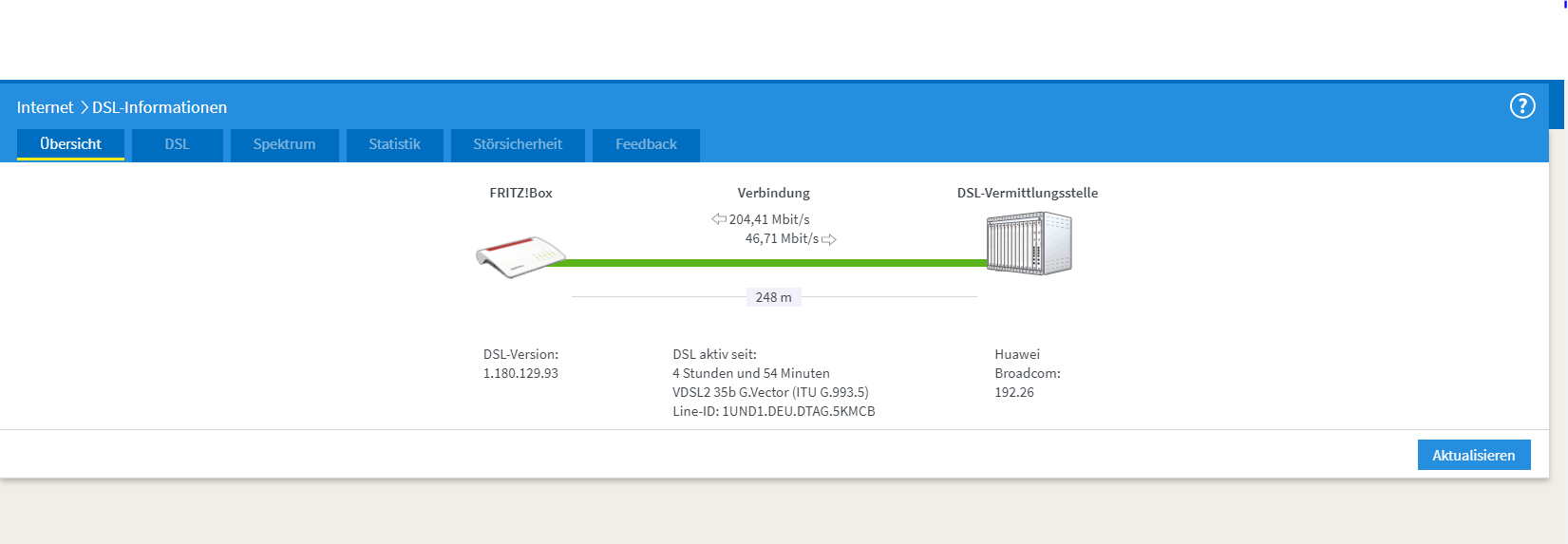This screenshot has width=1568, height=544.
Task: Click the text 4 Stunden und 54 Minuten
Action: click(751, 373)
